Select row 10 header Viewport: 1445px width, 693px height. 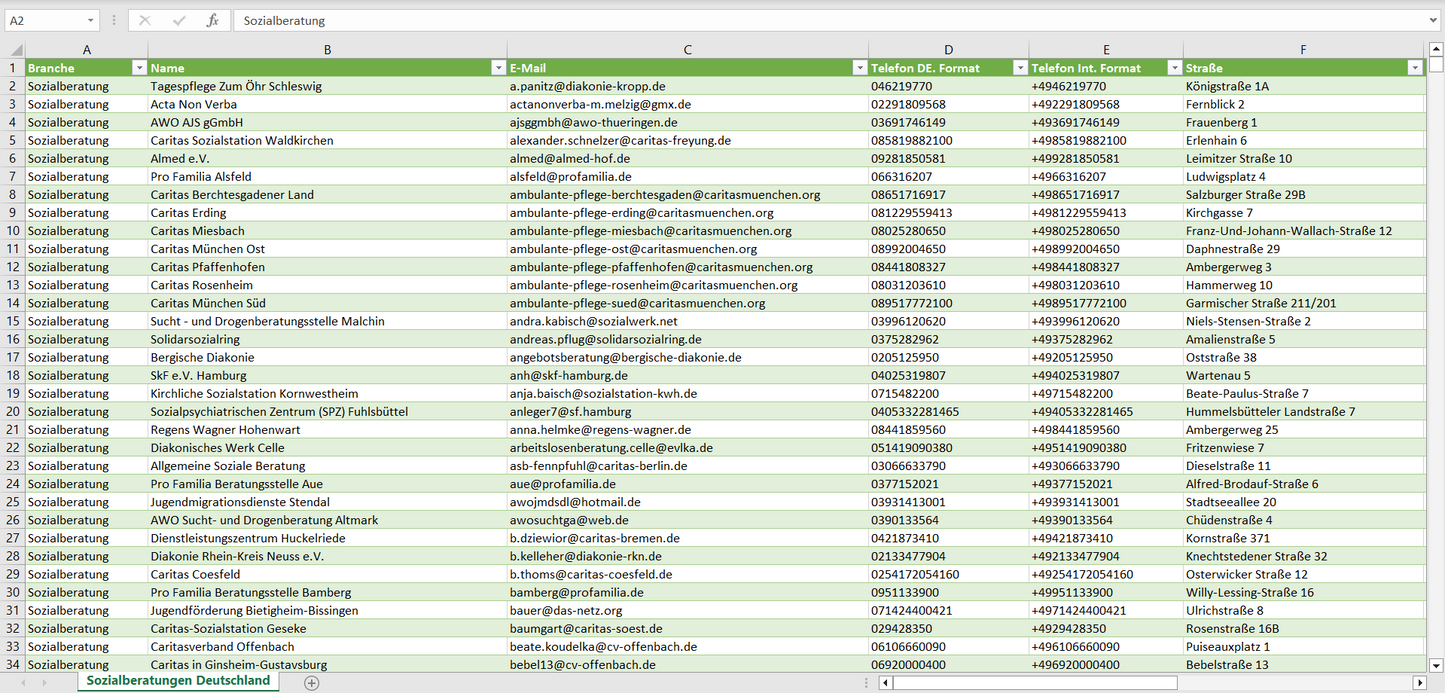(13, 231)
